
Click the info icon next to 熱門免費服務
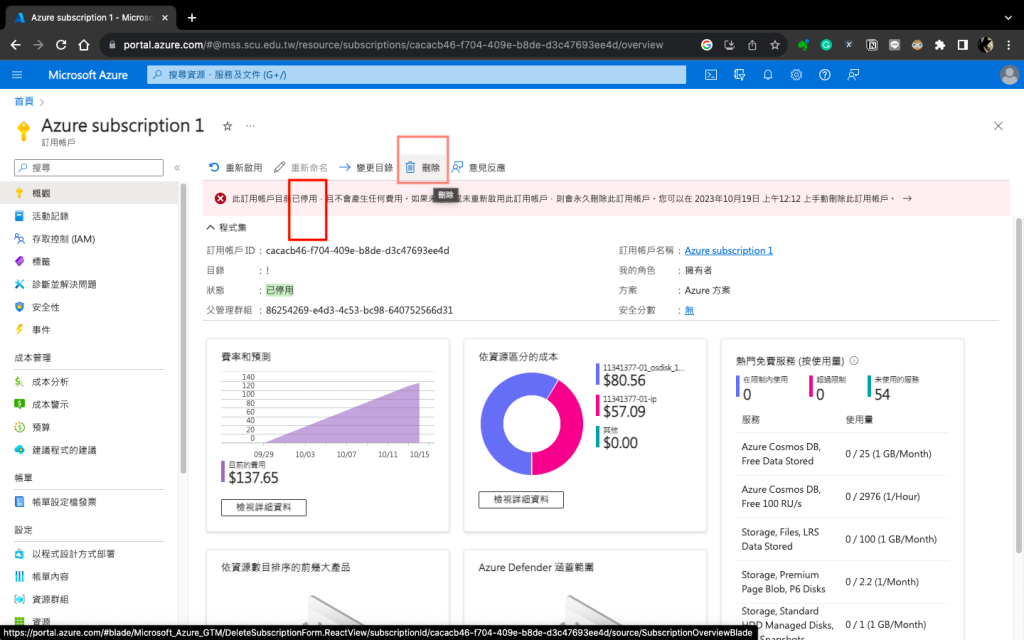pos(854,360)
